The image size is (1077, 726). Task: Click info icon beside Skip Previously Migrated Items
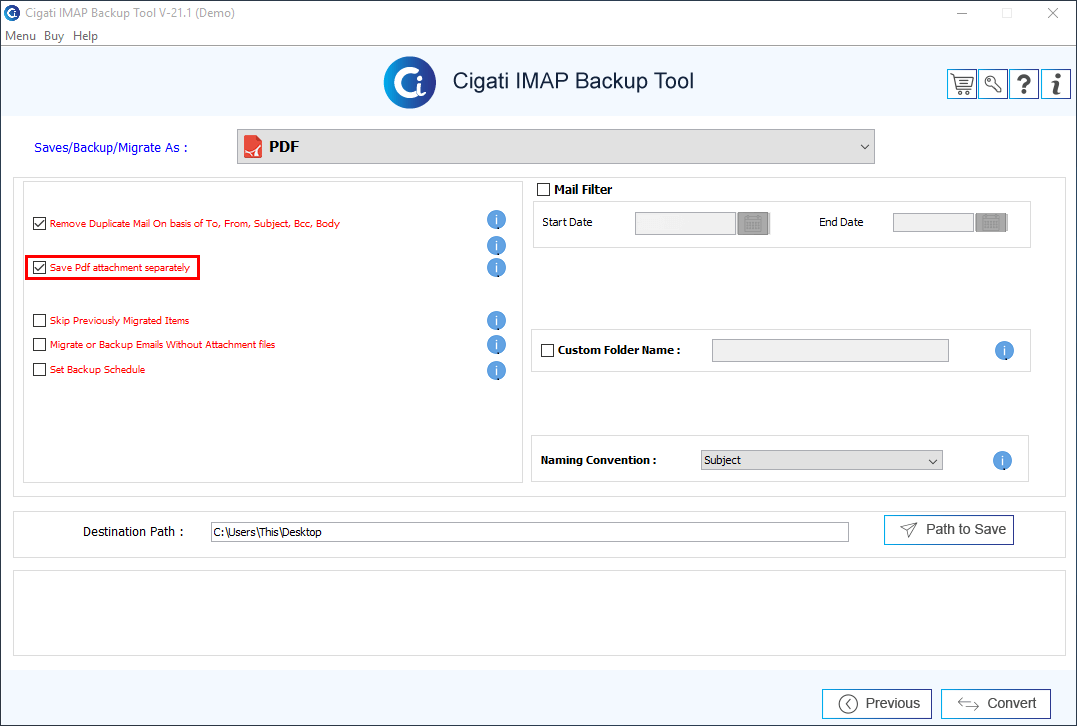coord(496,321)
